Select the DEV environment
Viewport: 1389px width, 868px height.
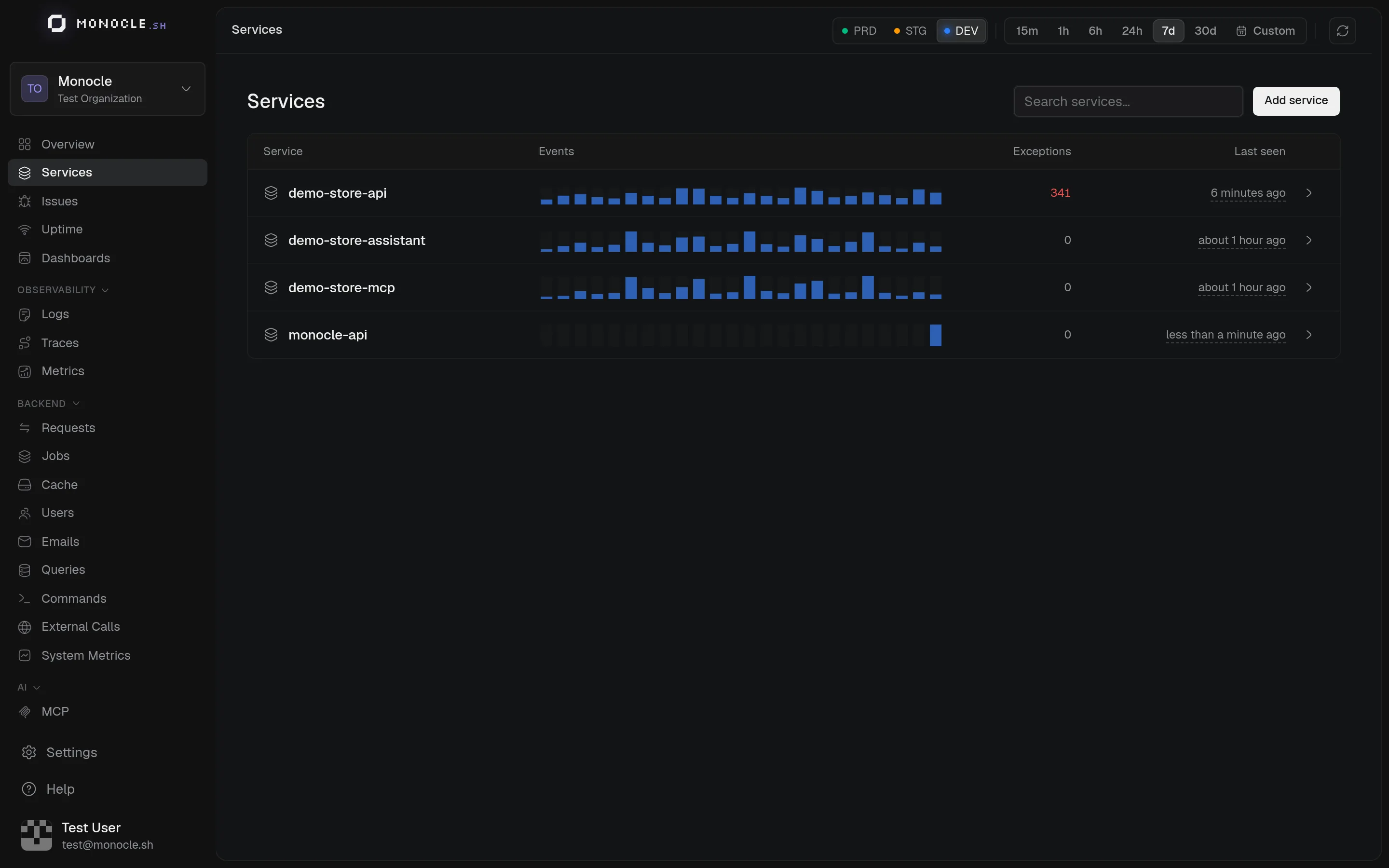point(961,31)
